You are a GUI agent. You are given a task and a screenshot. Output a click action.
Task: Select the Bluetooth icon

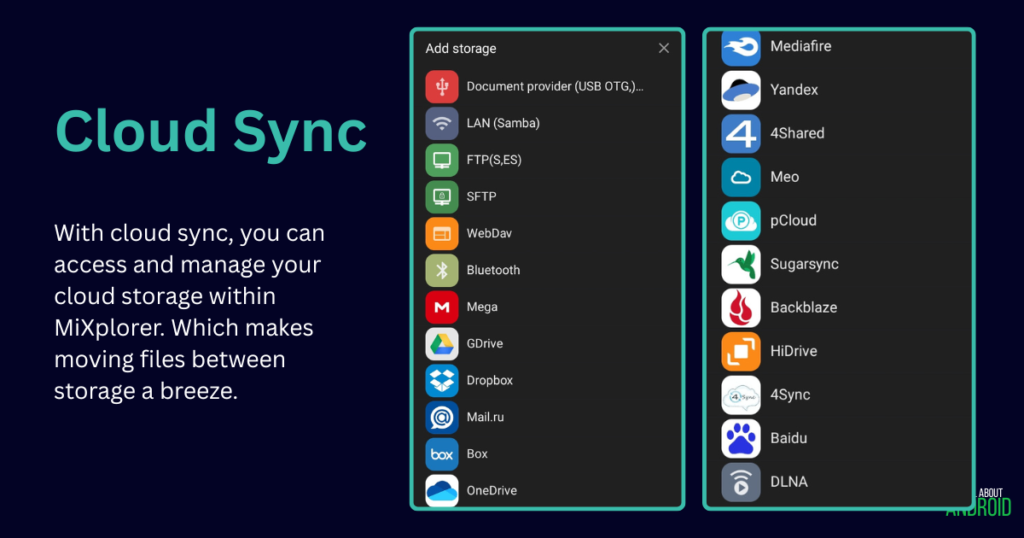[442, 270]
